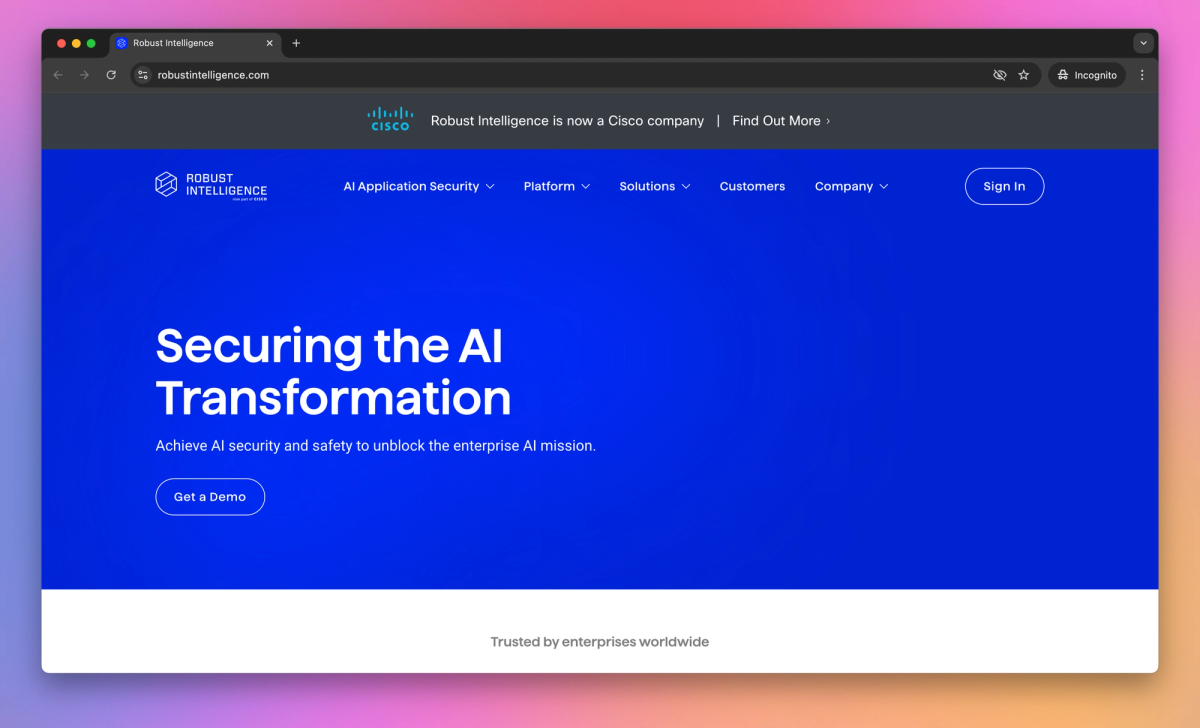The width and height of the screenshot is (1200, 728).
Task: Bookmark this page with the star icon
Action: click(x=1024, y=75)
